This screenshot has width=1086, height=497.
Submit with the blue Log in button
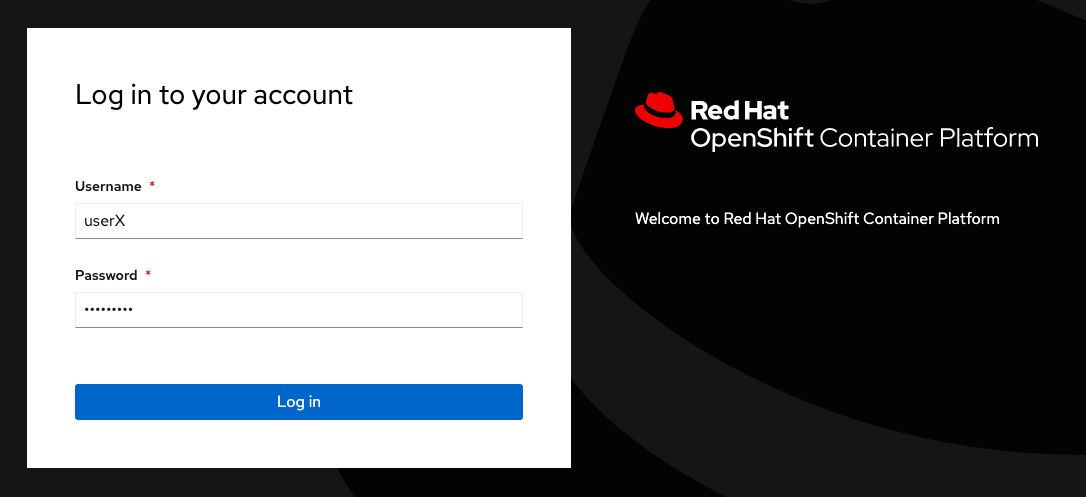pyautogui.click(x=299, y=401)
